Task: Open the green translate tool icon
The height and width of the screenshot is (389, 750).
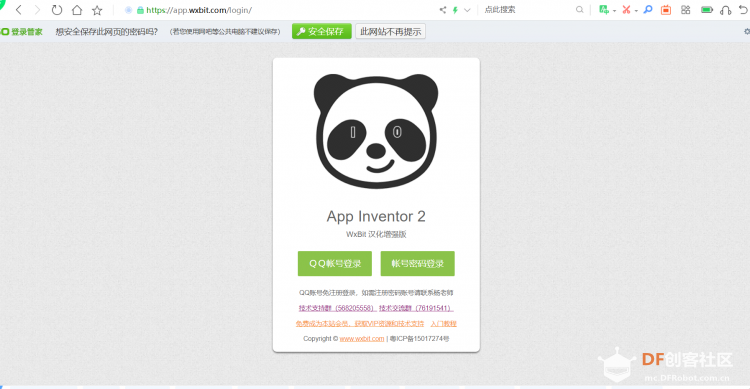Action: point(604,10)
